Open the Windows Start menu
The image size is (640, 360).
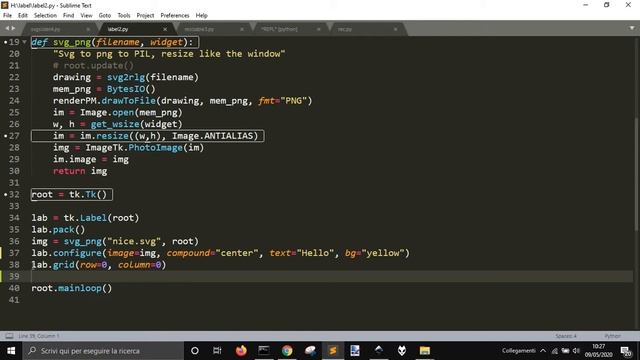point(11,351)
